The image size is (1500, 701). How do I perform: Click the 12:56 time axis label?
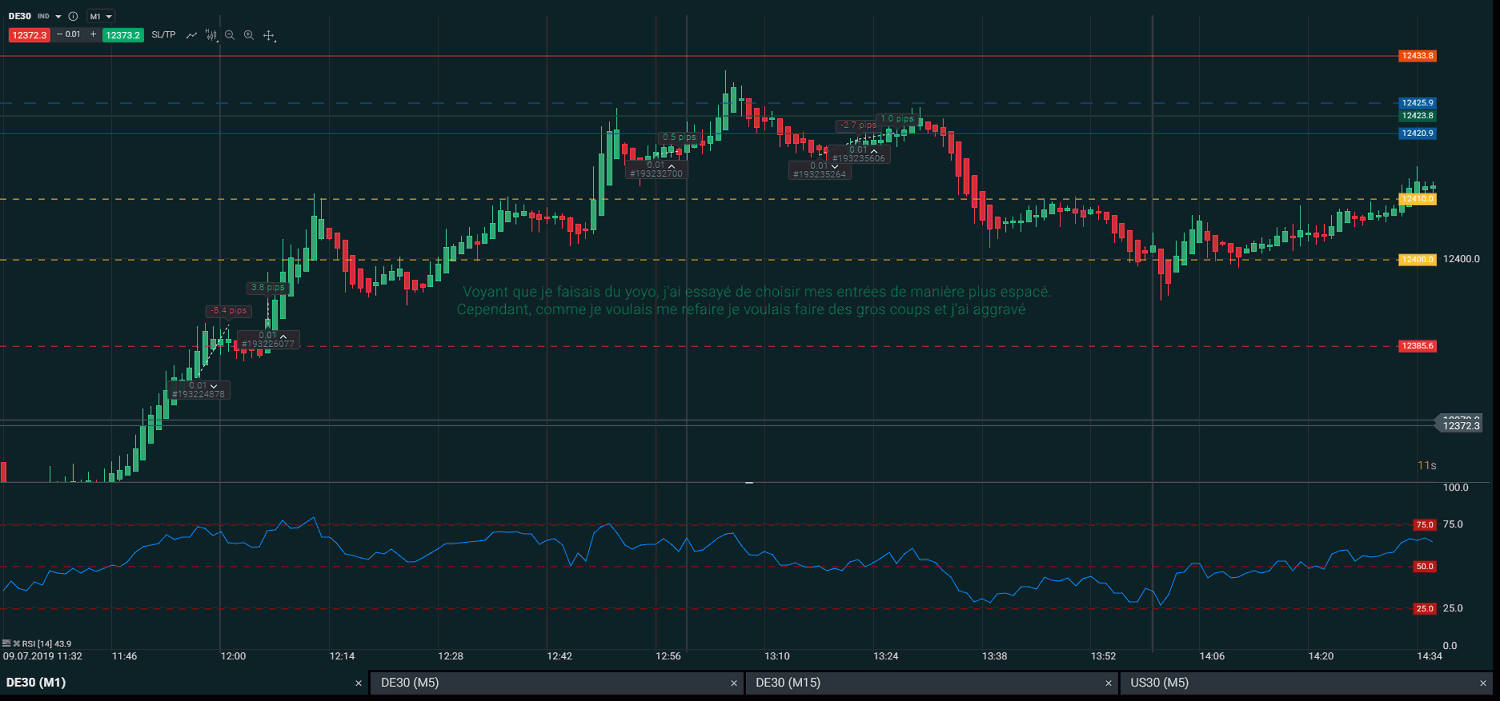point(669,657)
